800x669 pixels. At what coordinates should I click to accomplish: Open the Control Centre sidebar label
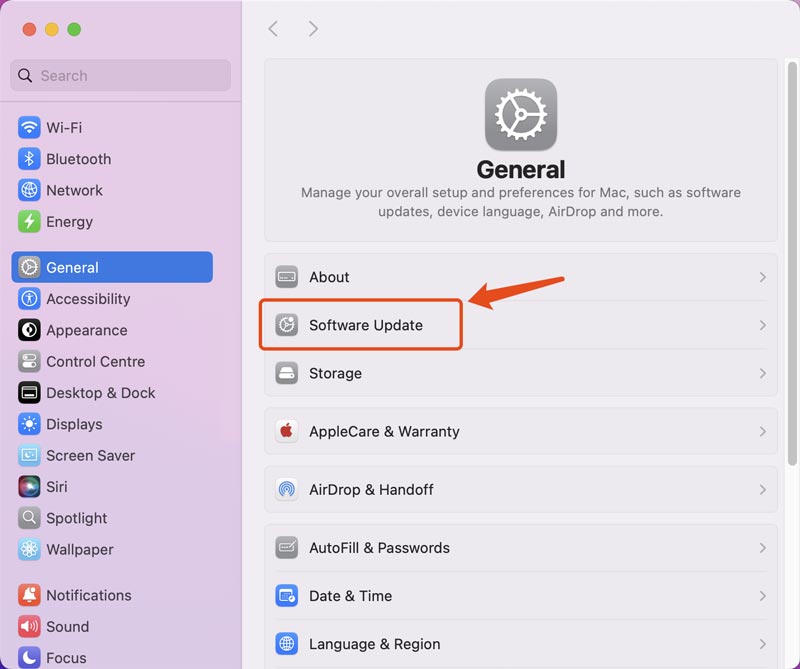point(95,361)
